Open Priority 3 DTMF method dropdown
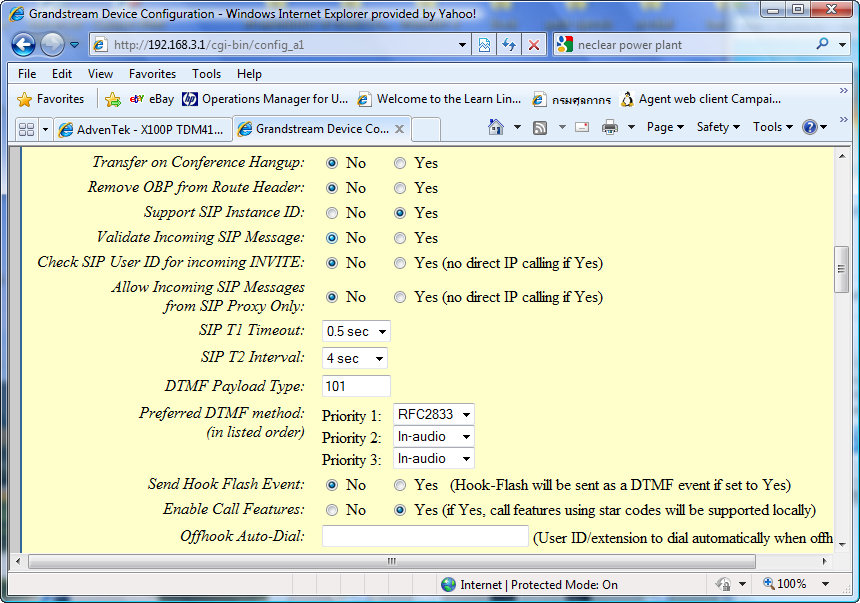 click(x=433, y=459)
